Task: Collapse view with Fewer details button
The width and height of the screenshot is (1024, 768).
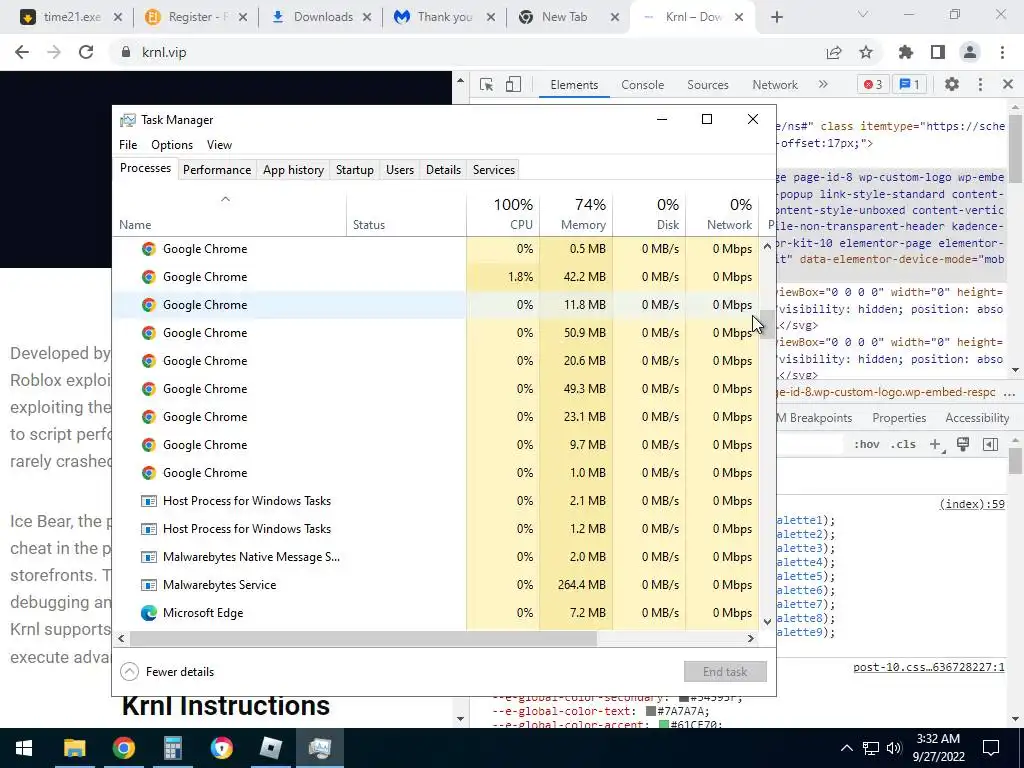Action: (x=167, y=671)
